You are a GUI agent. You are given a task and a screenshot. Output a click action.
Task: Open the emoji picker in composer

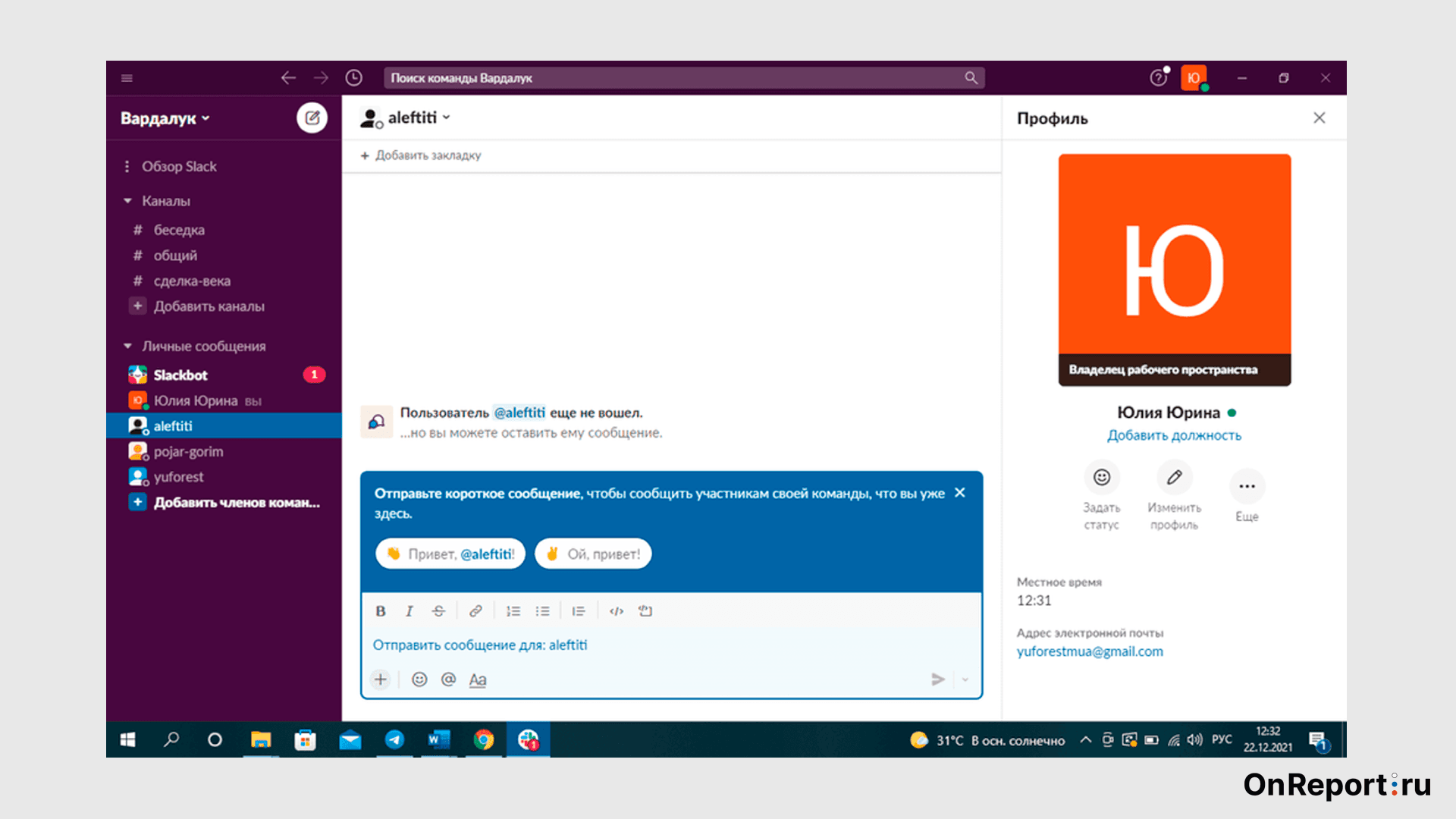[419, 679]
